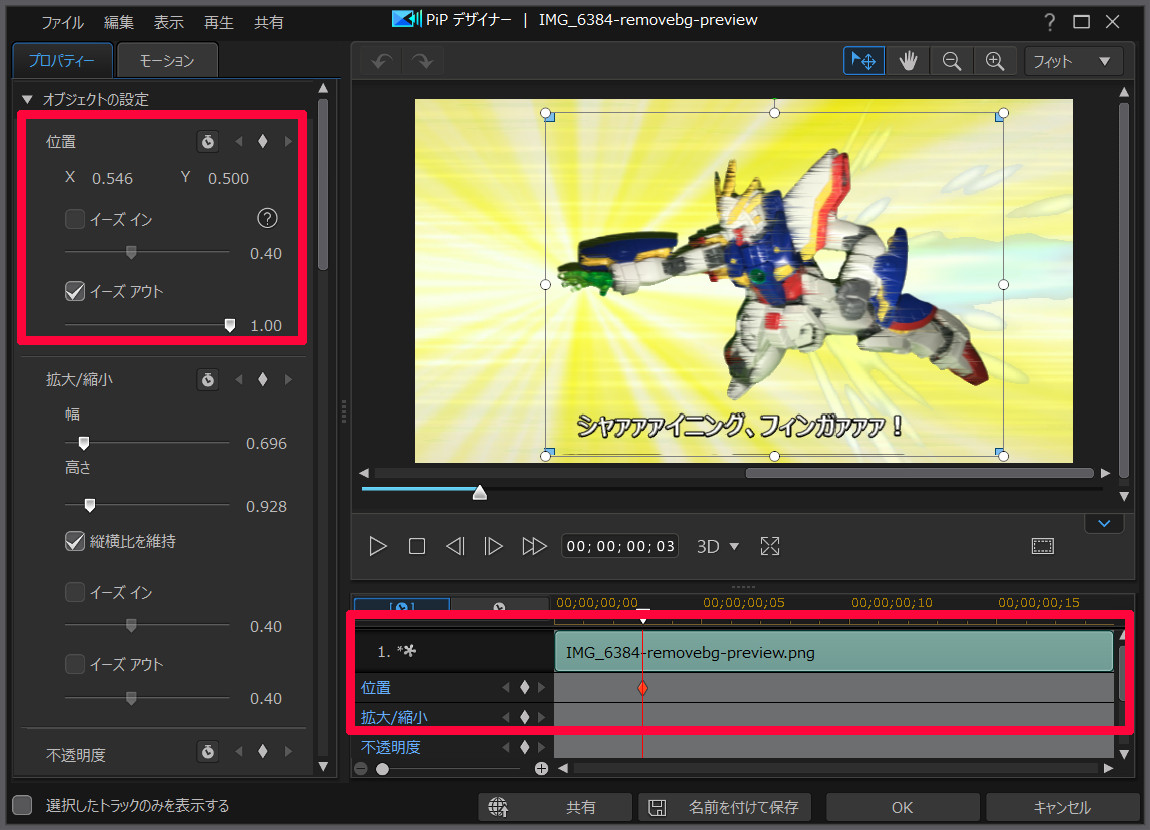Uncheck 縦横比を維持 checkbox
The width and height of the screenshot is (1150, 830).
[x=75, y=541]
